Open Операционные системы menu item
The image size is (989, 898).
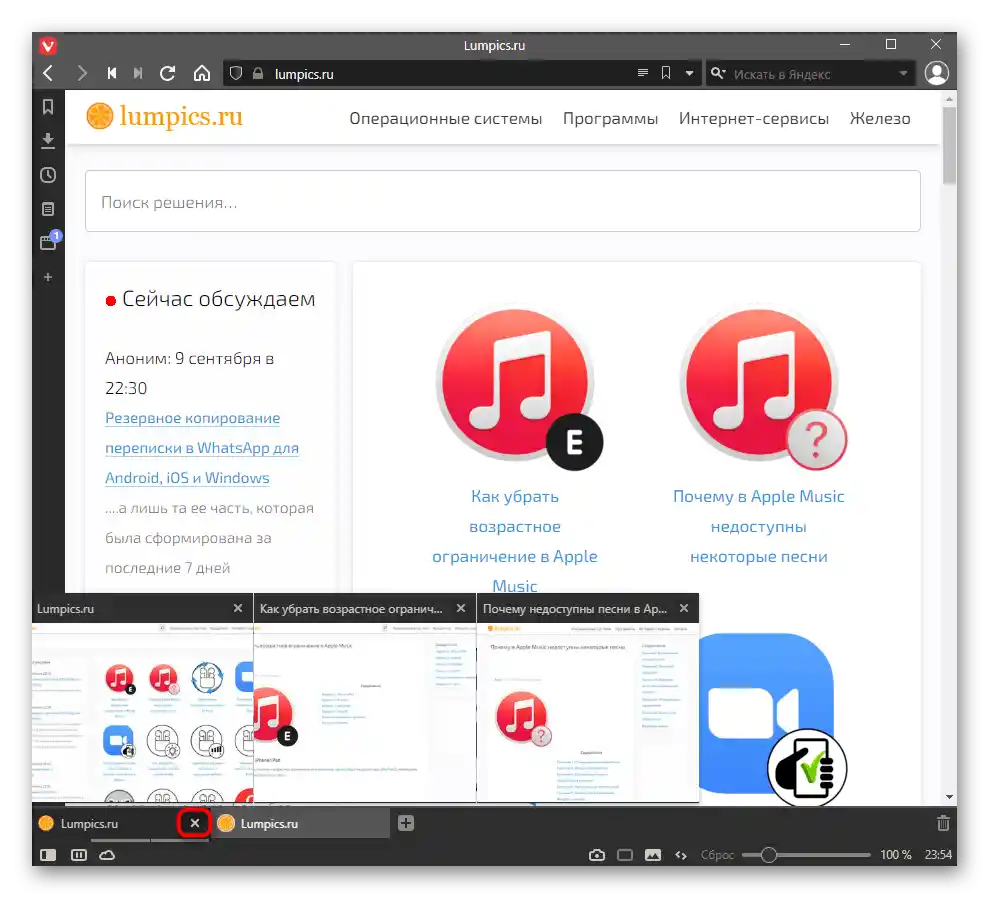[x=445, y=119]
